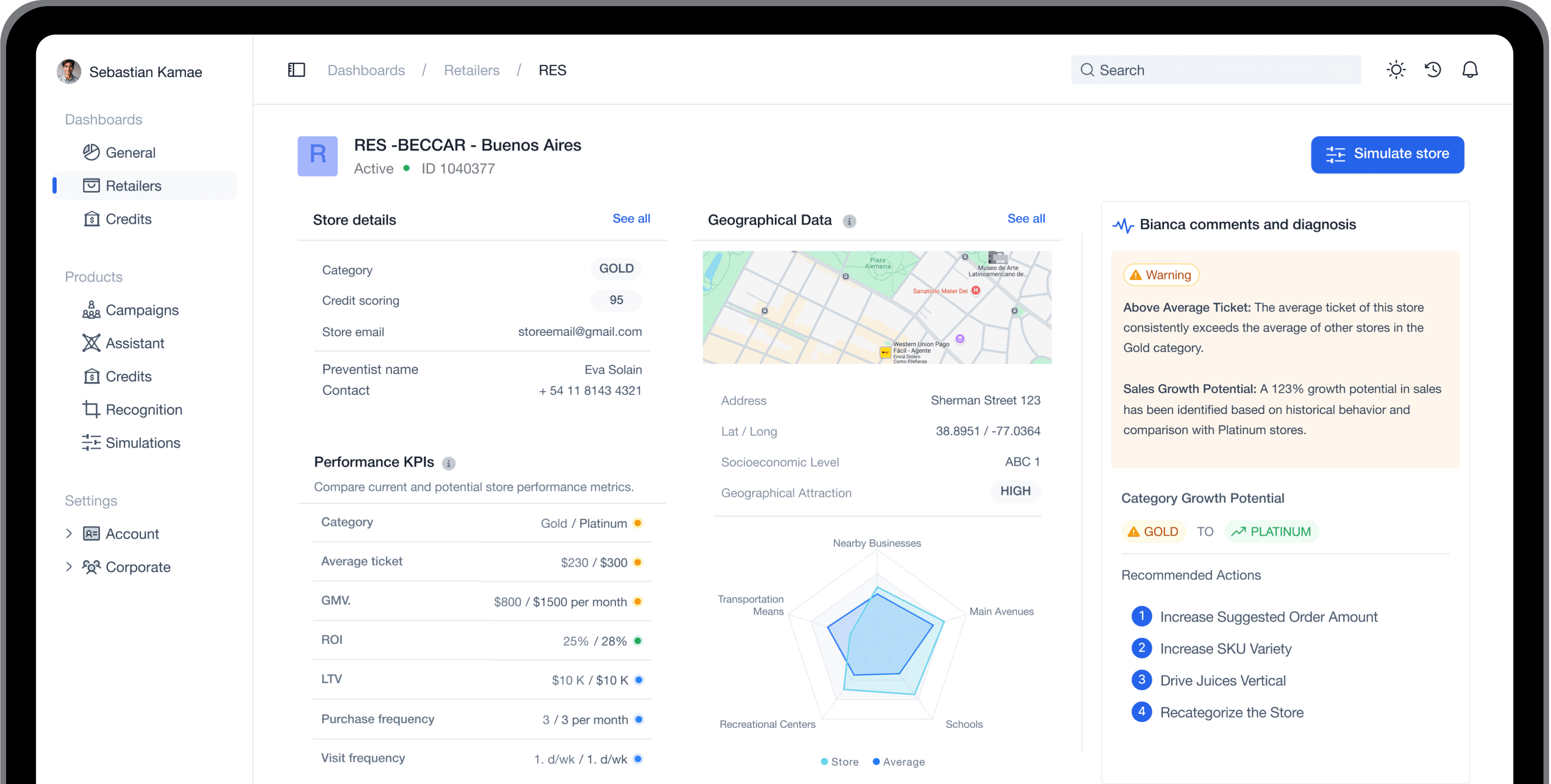Click the Performance KPIs info icon
Image resolution: width=1551 pixels, height=784 pixels.
pyautogui.click(x=448, y=463)
